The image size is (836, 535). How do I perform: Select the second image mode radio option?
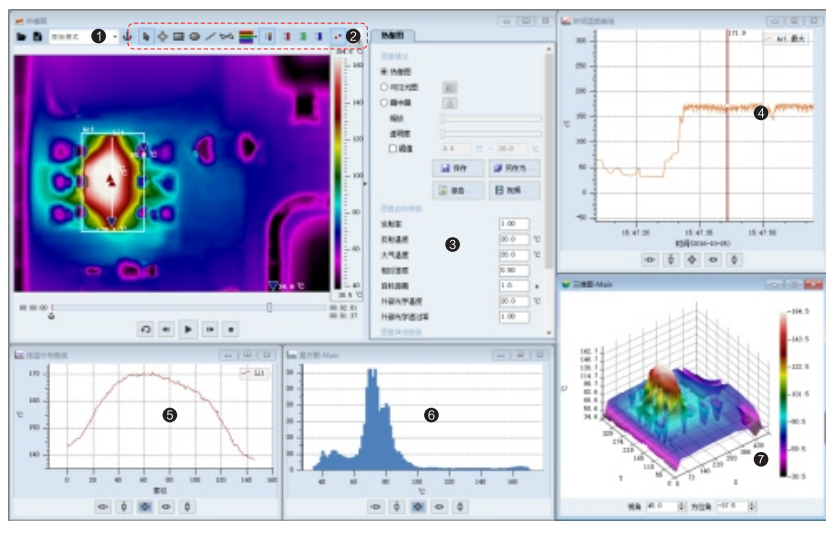point(385,87)
